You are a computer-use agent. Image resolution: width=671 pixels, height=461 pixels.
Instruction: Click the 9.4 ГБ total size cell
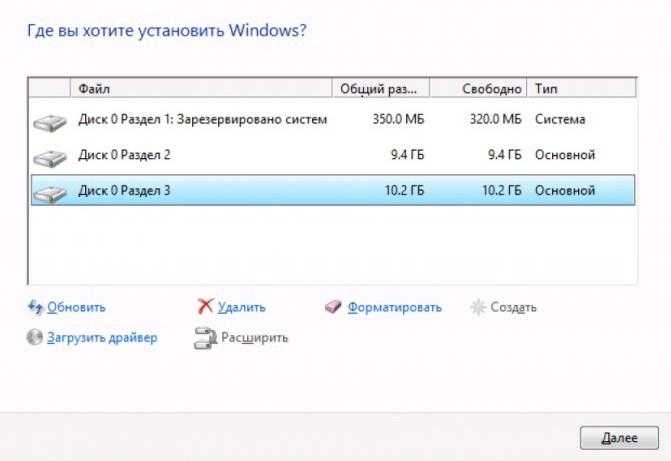tap(407, 155)
